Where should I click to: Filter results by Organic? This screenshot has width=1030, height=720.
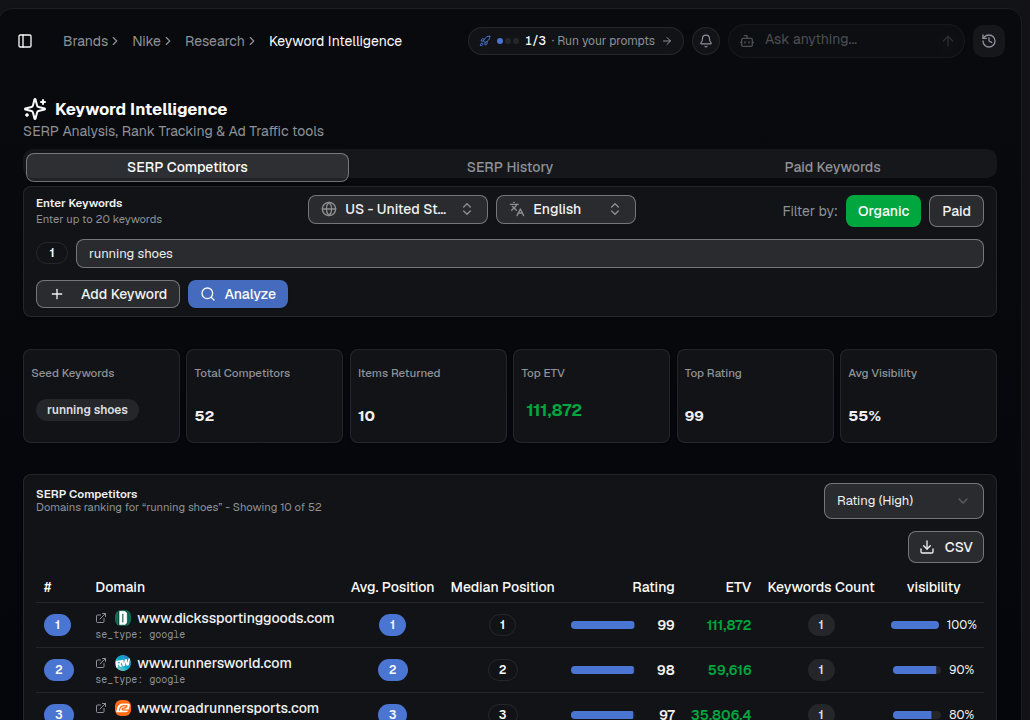point(883,211)
